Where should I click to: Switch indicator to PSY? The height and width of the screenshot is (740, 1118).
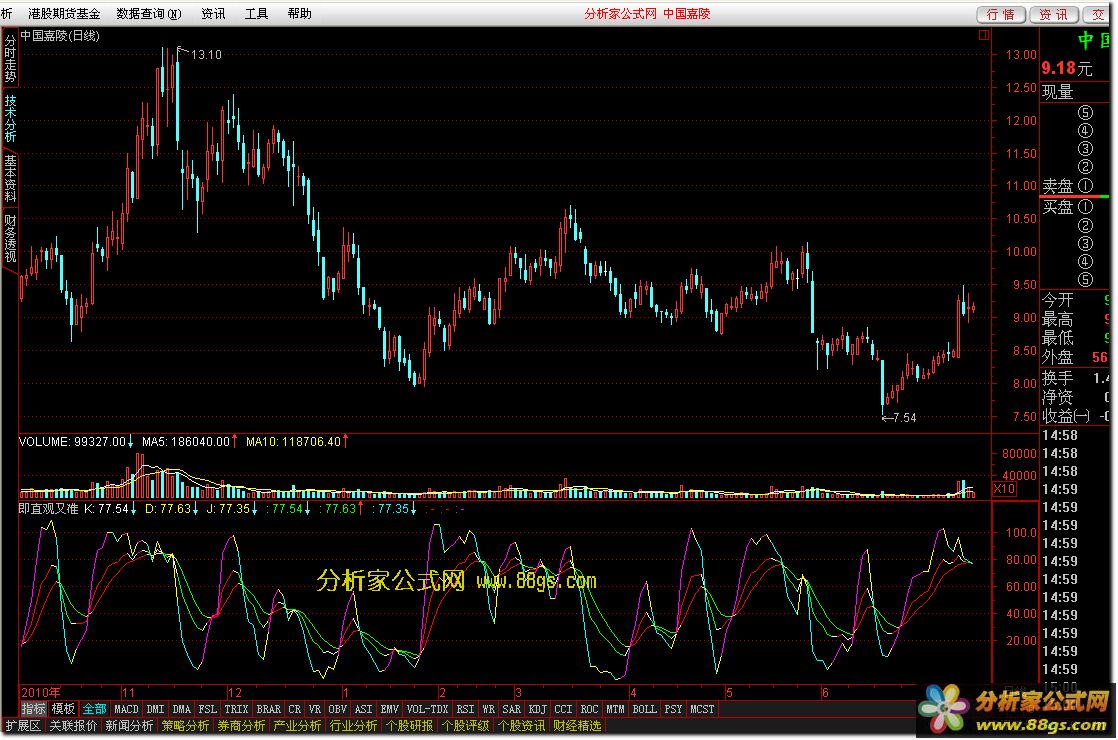click(x=673, y=709)
